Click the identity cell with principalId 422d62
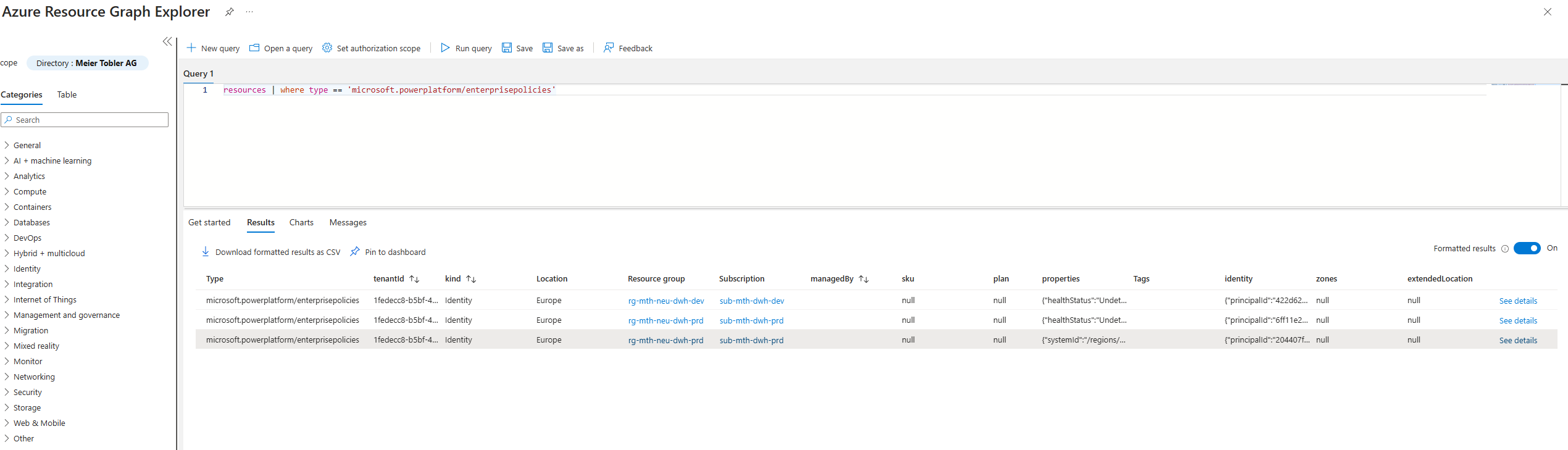 (1266, 301)
